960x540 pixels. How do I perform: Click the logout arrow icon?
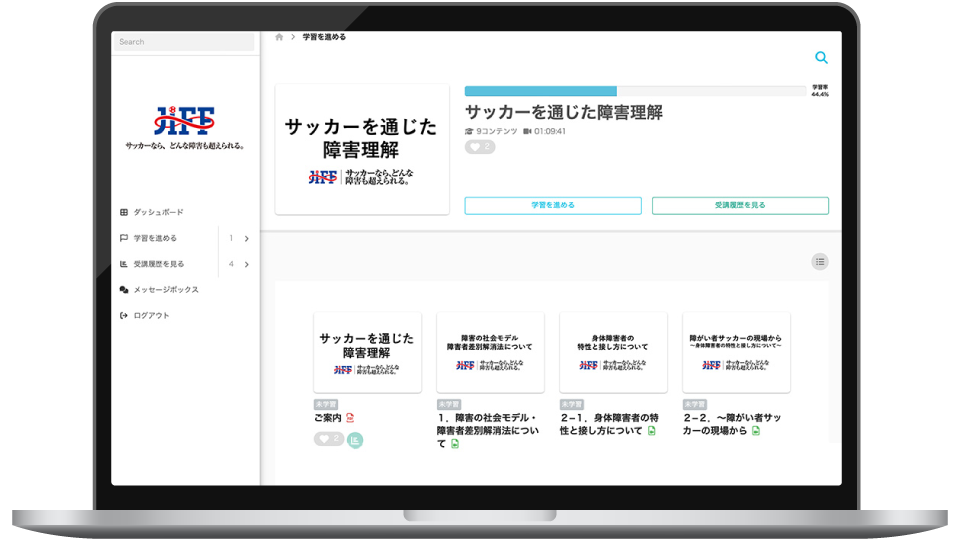124,315
